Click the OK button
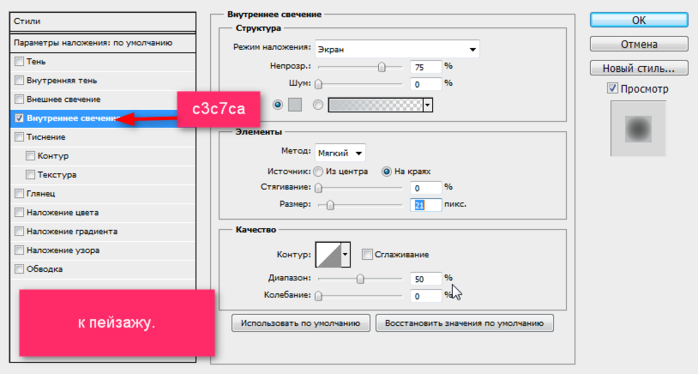The image size is (698, 374). pyautogui.click(x=639, y=20)
